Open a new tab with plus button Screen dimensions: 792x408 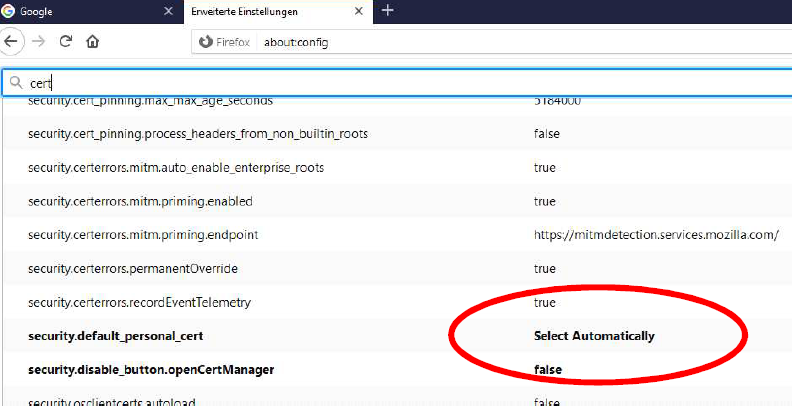coord(387,11)
